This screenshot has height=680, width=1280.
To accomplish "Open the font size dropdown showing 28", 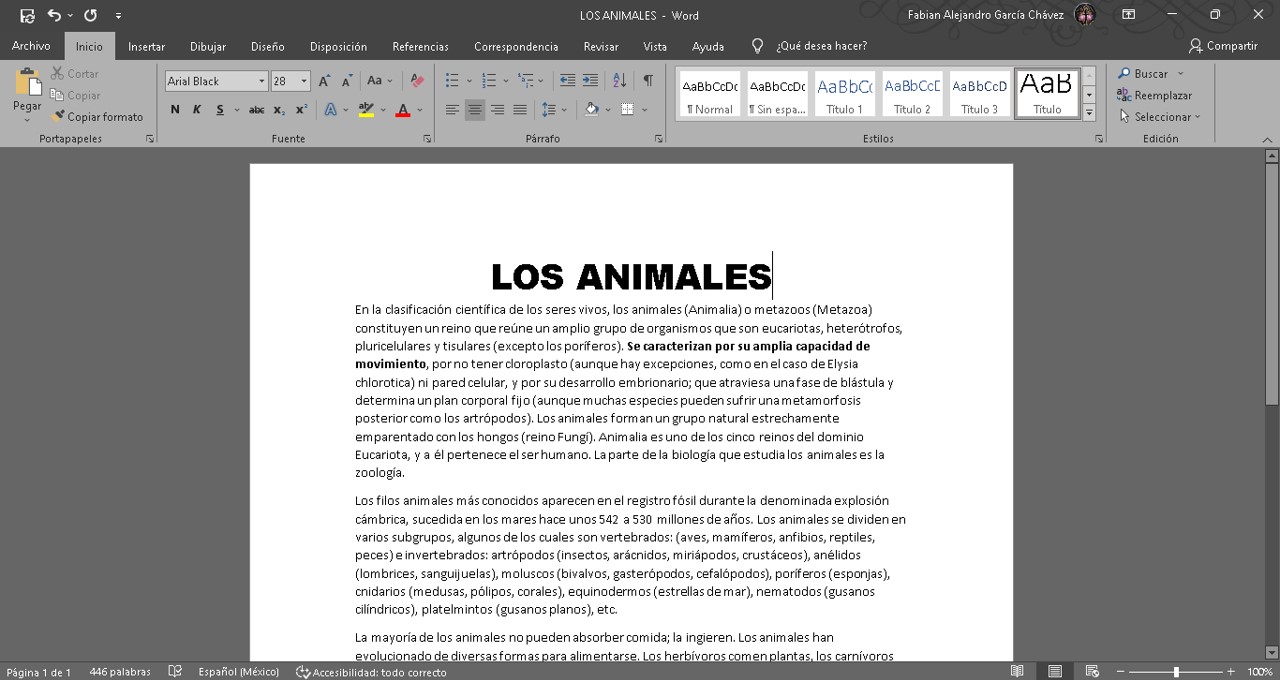I will coord(304,82).
